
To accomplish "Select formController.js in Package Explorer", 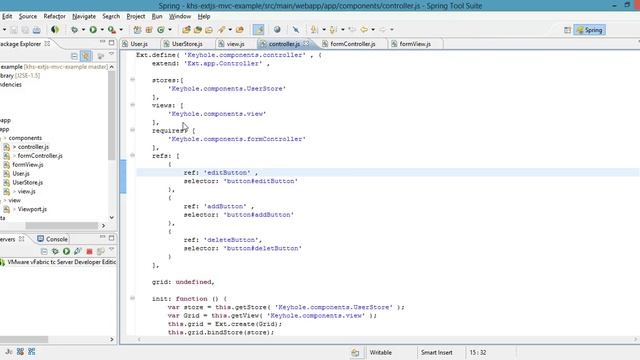I will (x=40, y=156).
